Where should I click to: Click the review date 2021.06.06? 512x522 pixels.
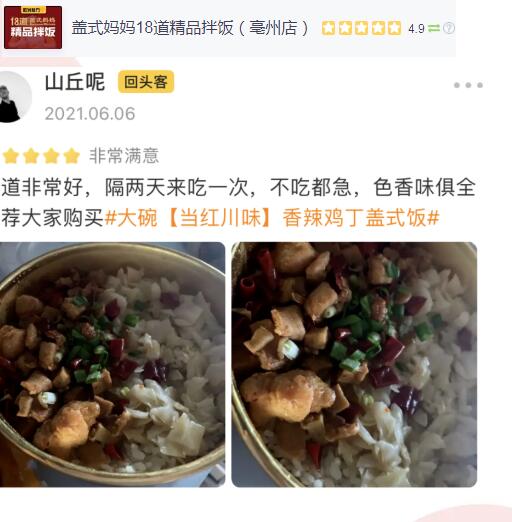pyautogui.click(x=90, y=114)
